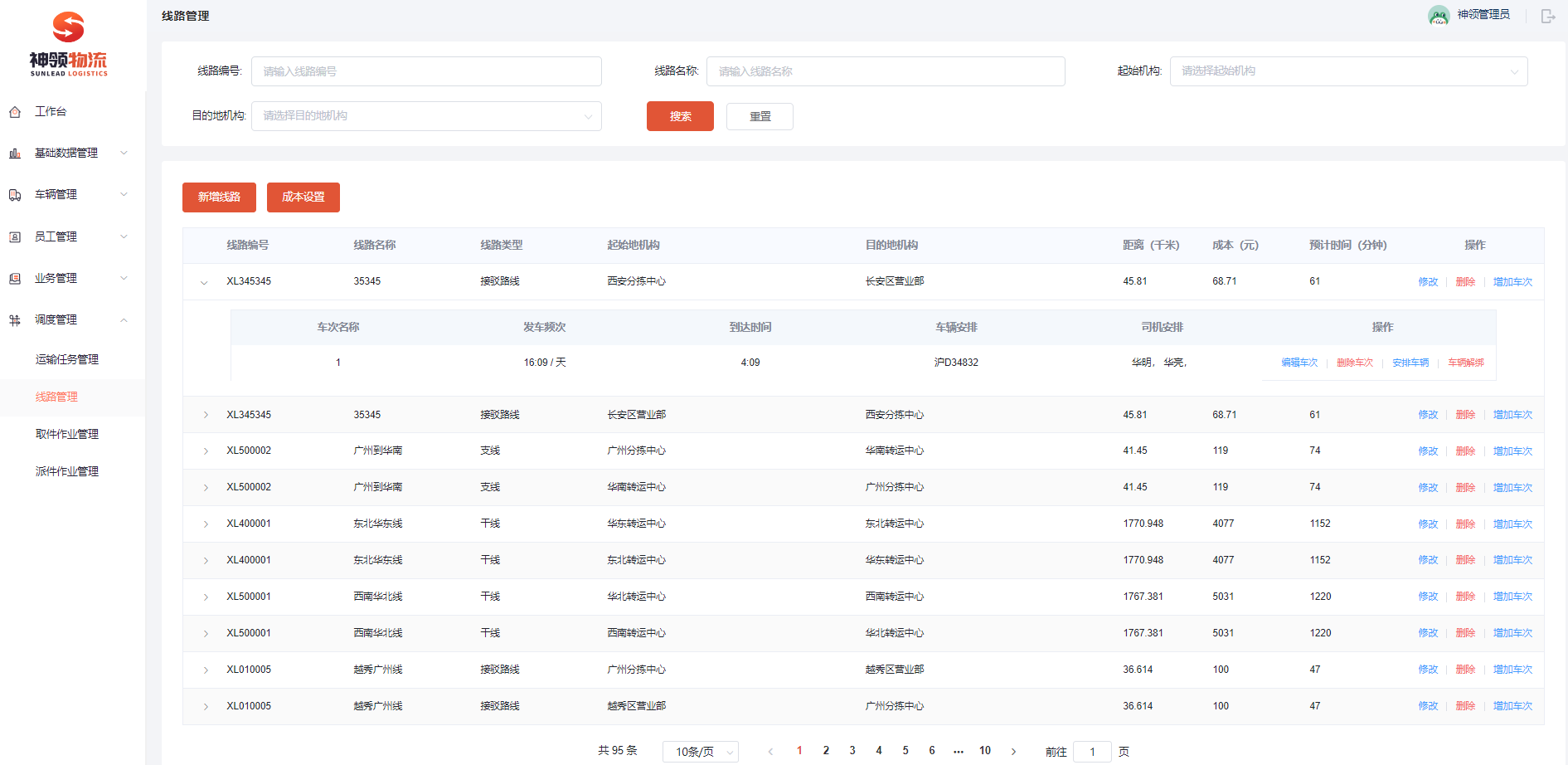
Task: Click the 业务管理 sidebar icon
Action: (x=15, y=279)
